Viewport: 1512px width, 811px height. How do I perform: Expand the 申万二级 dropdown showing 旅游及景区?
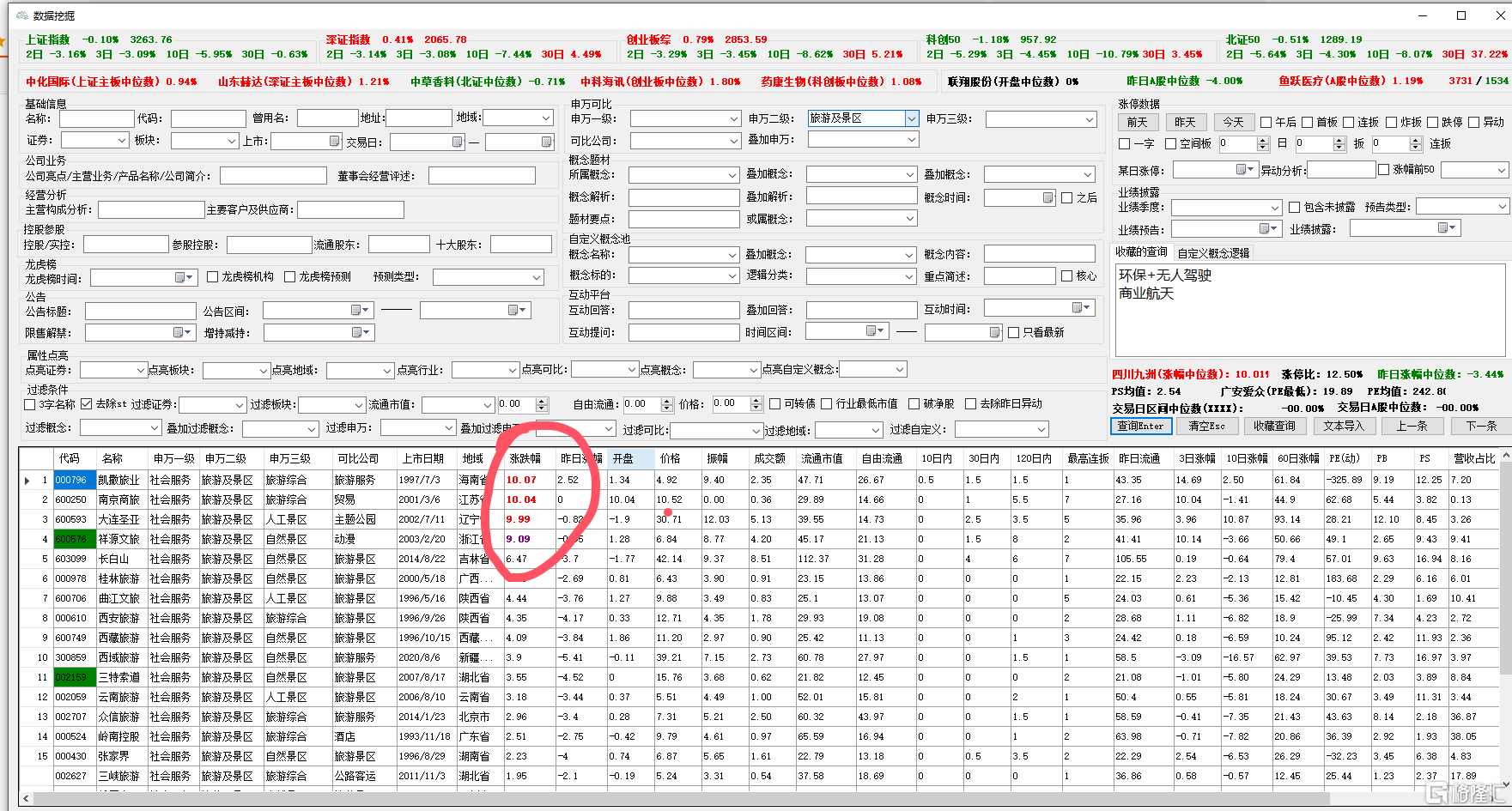(911, 118)
